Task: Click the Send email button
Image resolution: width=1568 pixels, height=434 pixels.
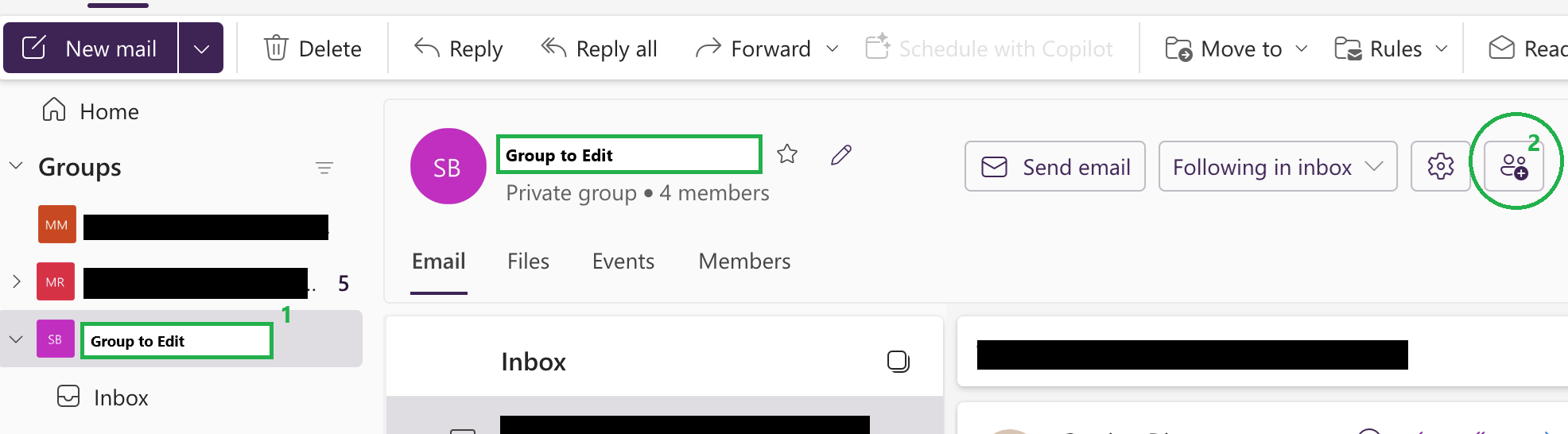Action: pos(1055,166)
